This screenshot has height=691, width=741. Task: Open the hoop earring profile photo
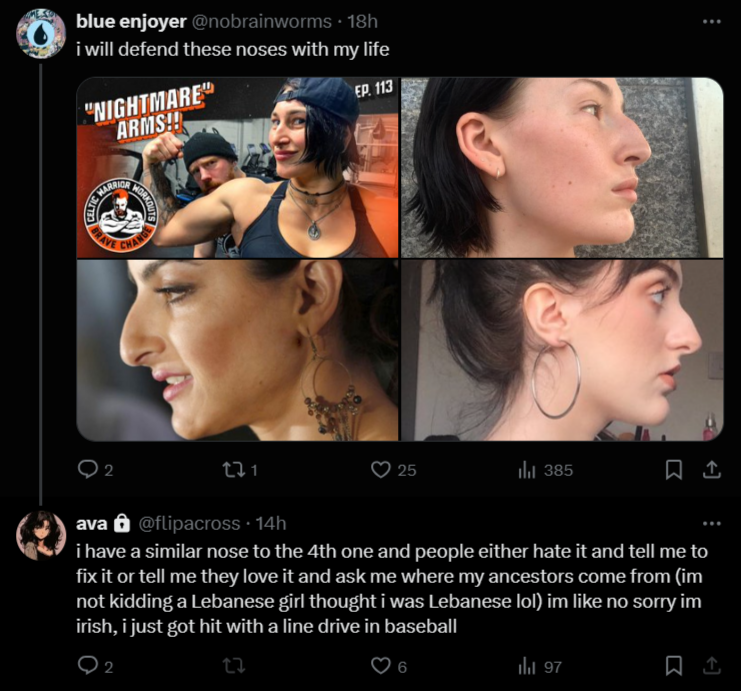562,350
